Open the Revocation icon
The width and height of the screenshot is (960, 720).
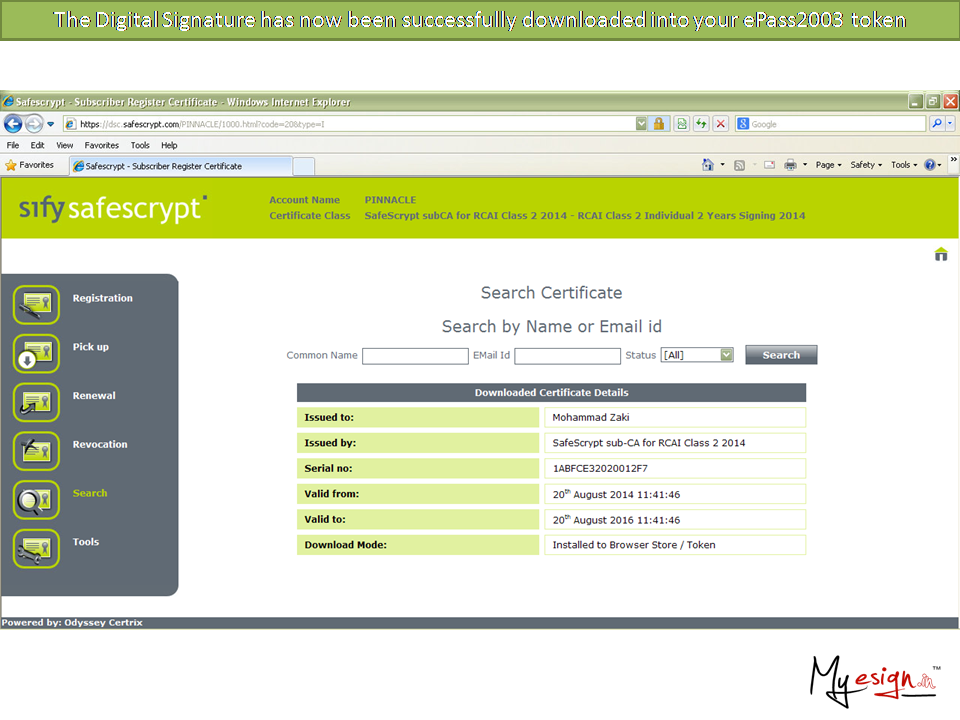click(x=37, y=451)
